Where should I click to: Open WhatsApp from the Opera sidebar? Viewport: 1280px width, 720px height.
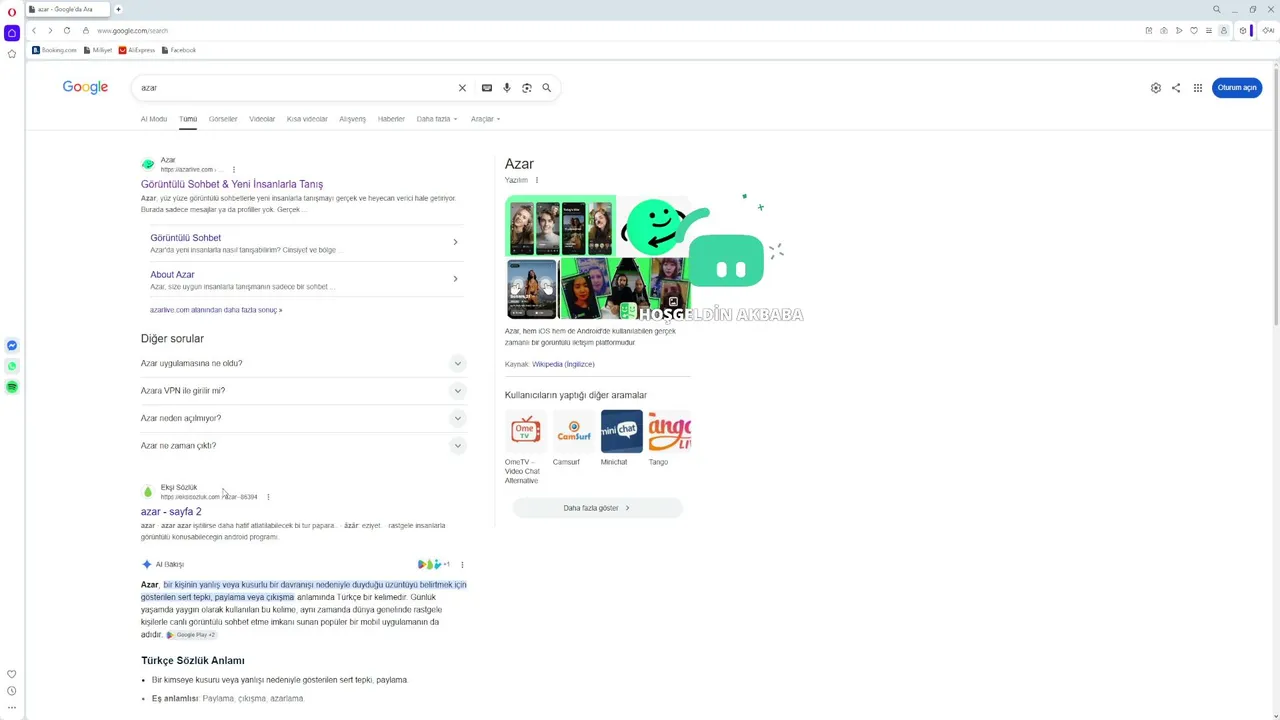12,366
